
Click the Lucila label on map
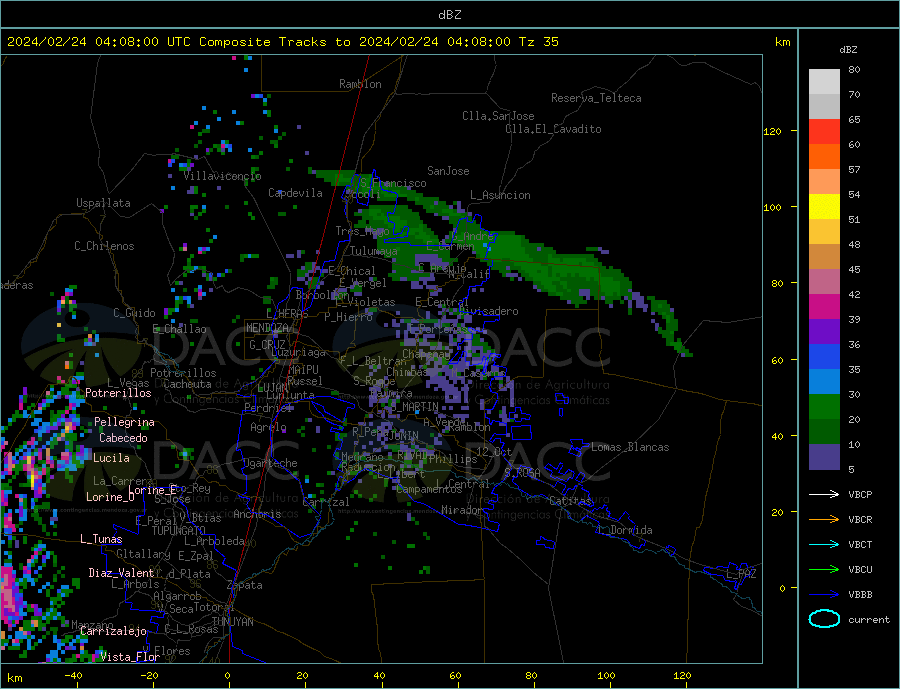(111, 458)
